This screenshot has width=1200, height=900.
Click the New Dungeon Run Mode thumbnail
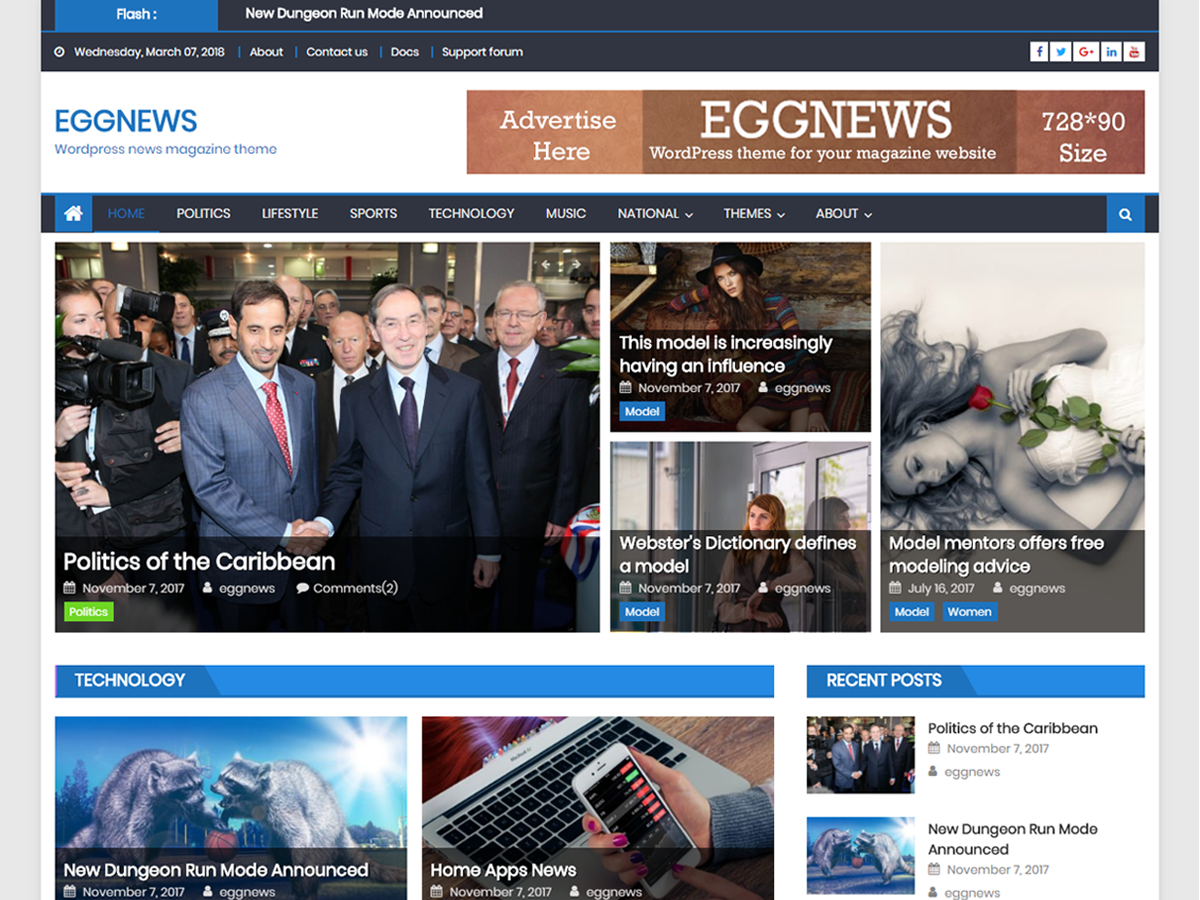point(860,855)
